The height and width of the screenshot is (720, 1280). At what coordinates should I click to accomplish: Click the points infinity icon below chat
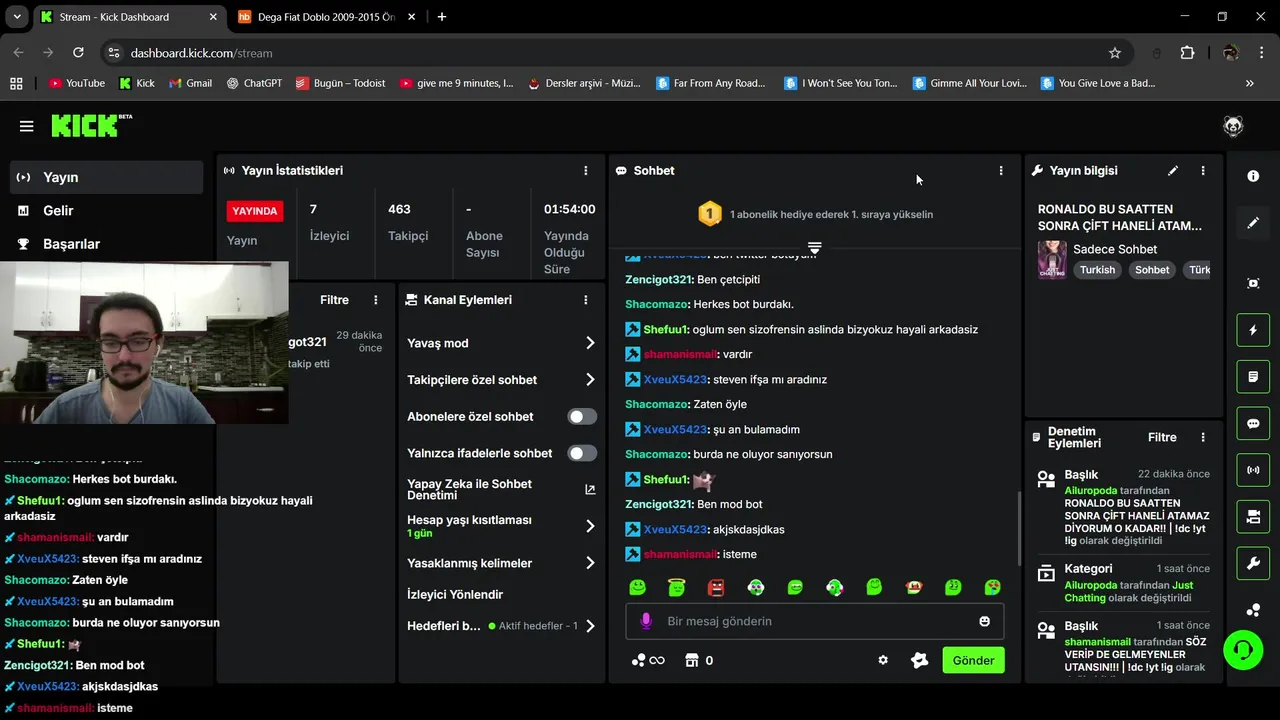(647, 660)
